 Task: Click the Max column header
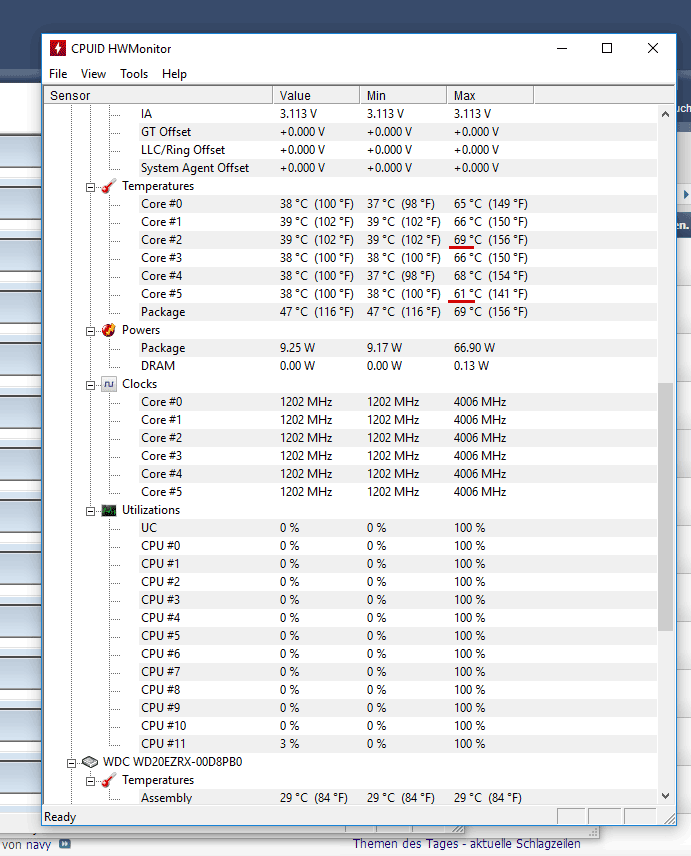tap(490, 96)
